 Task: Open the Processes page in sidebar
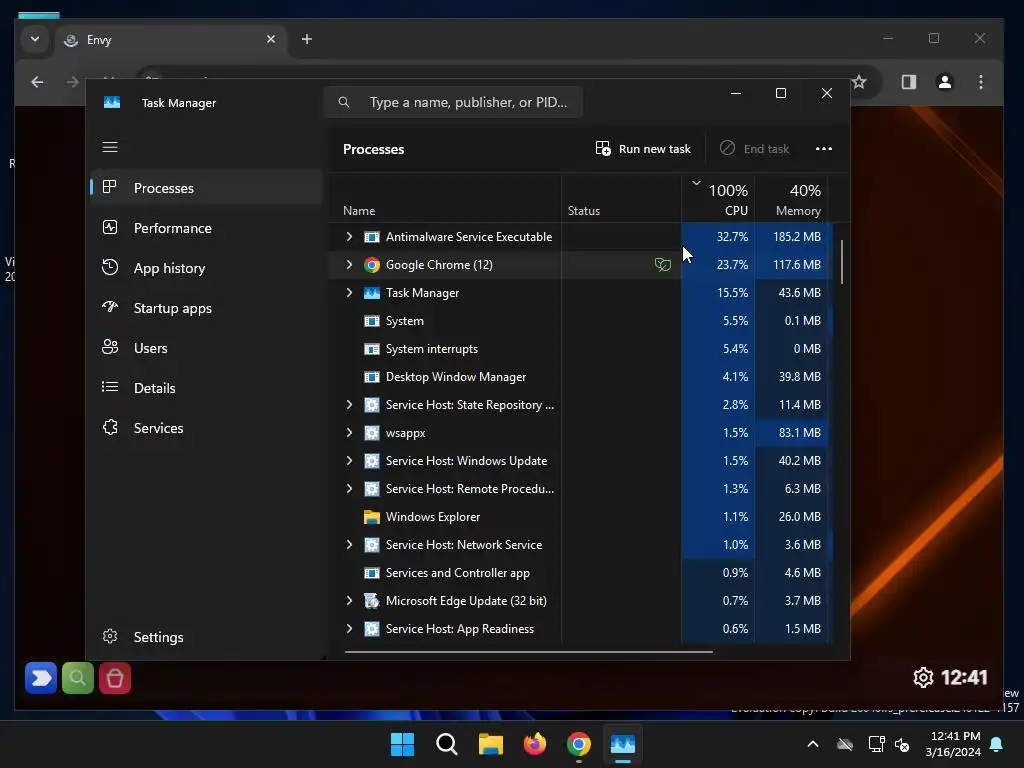point(206,187)
